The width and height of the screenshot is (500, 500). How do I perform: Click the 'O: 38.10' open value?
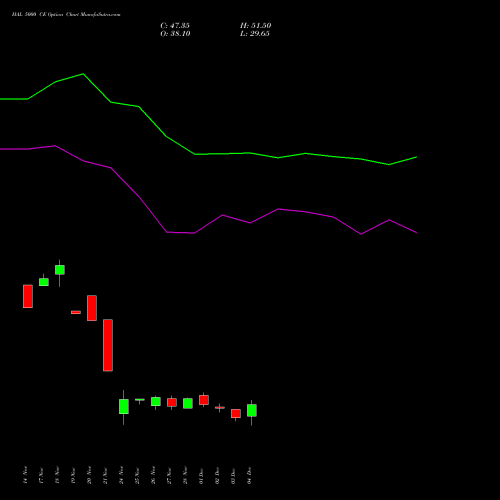(x=175, y=34)
